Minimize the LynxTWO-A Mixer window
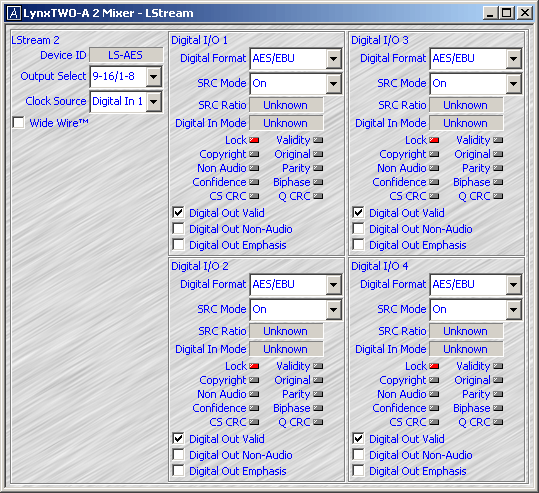 coord(490,13)
